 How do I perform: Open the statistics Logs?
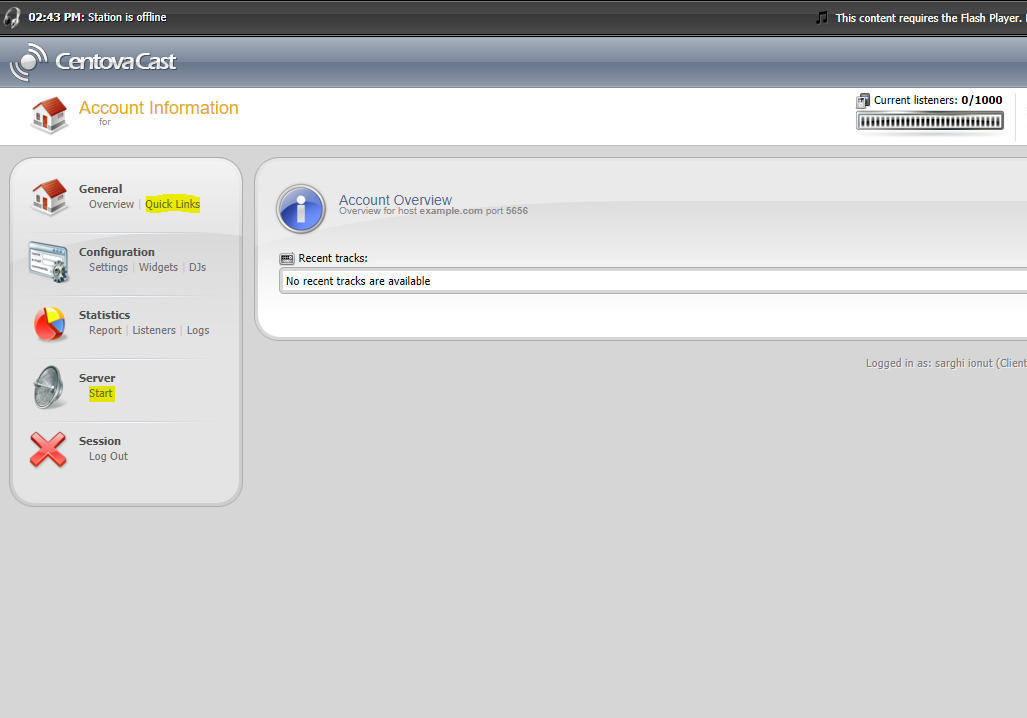pos(198,330)
